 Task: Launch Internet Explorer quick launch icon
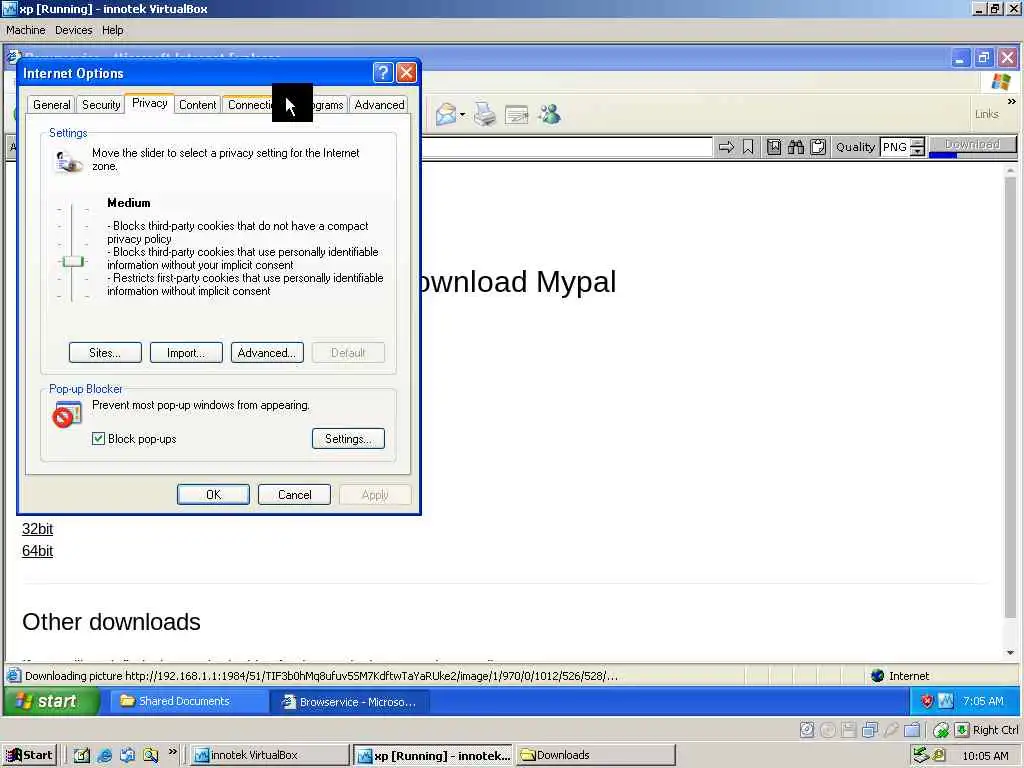coord(104,756)
